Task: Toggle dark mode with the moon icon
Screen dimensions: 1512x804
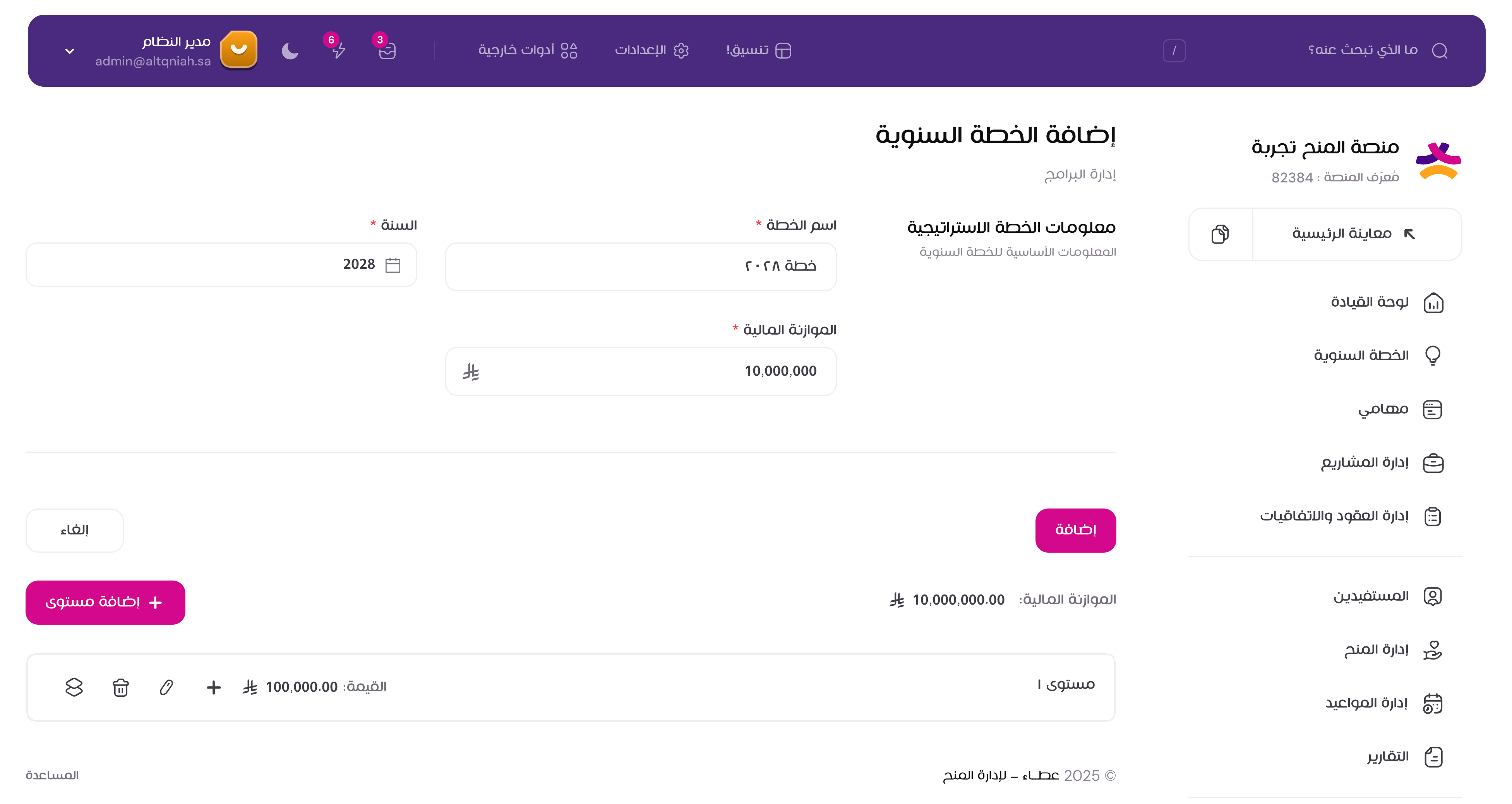Action: click(290, 52)
